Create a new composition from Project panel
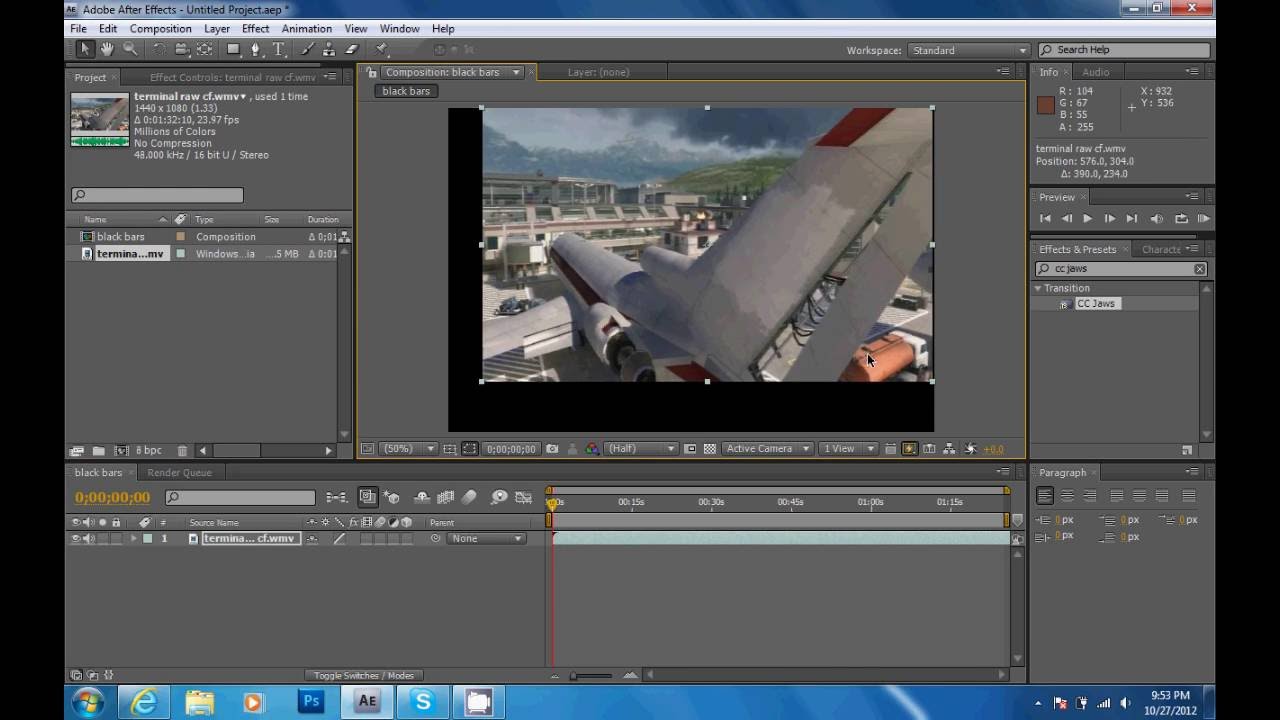The height and width of the screenshot is (720, 1280). point(122,451)
